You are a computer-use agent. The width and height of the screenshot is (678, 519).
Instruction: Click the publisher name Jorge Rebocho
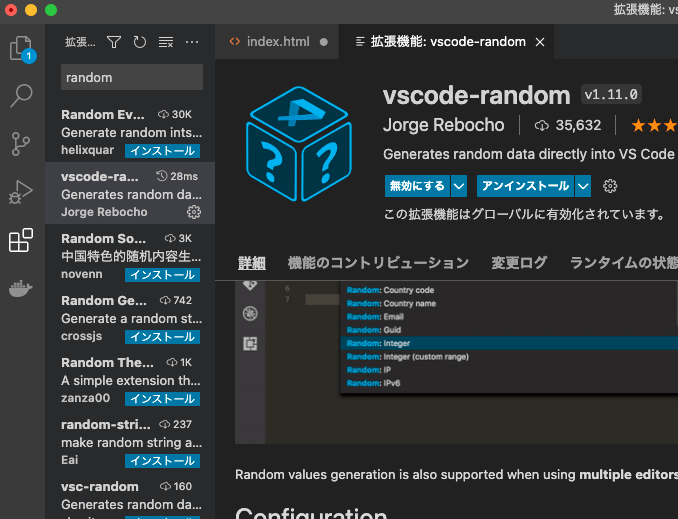click(x=444, y=125)
